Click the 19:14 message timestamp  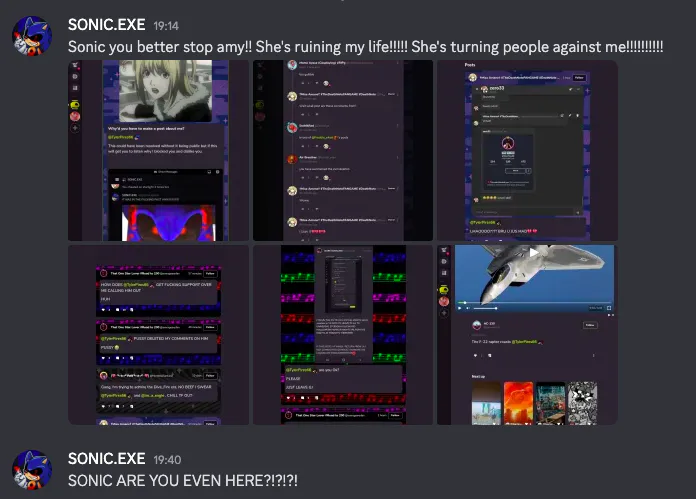click(x=166, y=26)
